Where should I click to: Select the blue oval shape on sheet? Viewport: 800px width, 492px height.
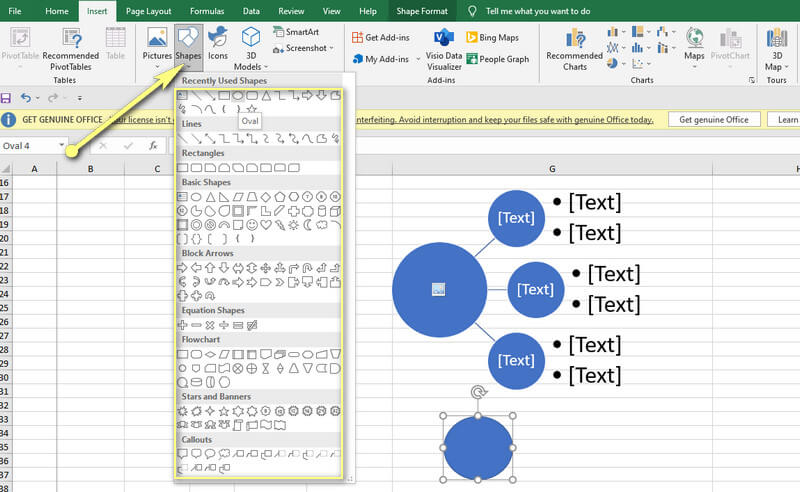478,448
